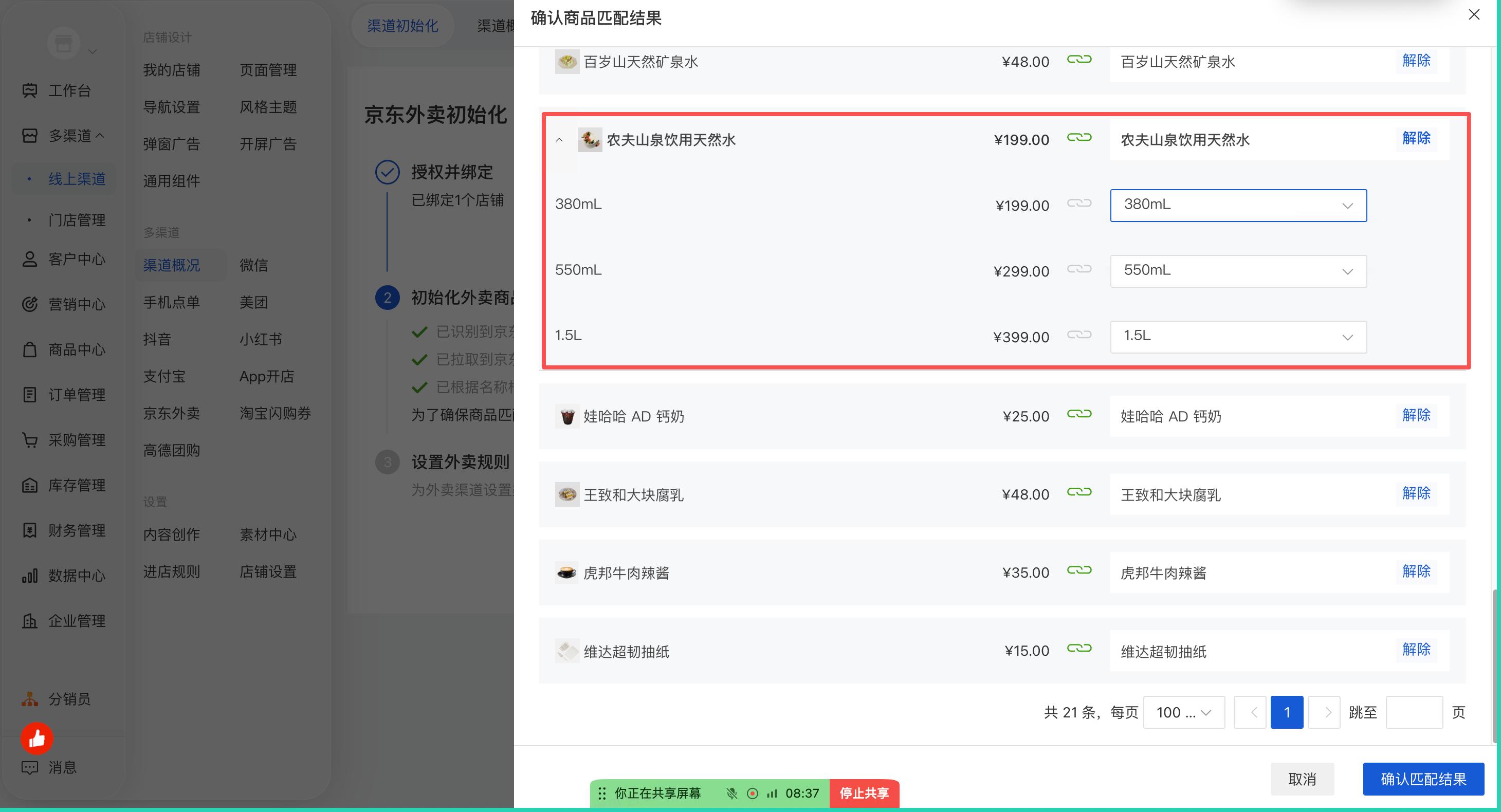Click 停止共享 to stop screen sharing
The height and width of the screenshot is (812, 1501).
(x=864, y=793)
